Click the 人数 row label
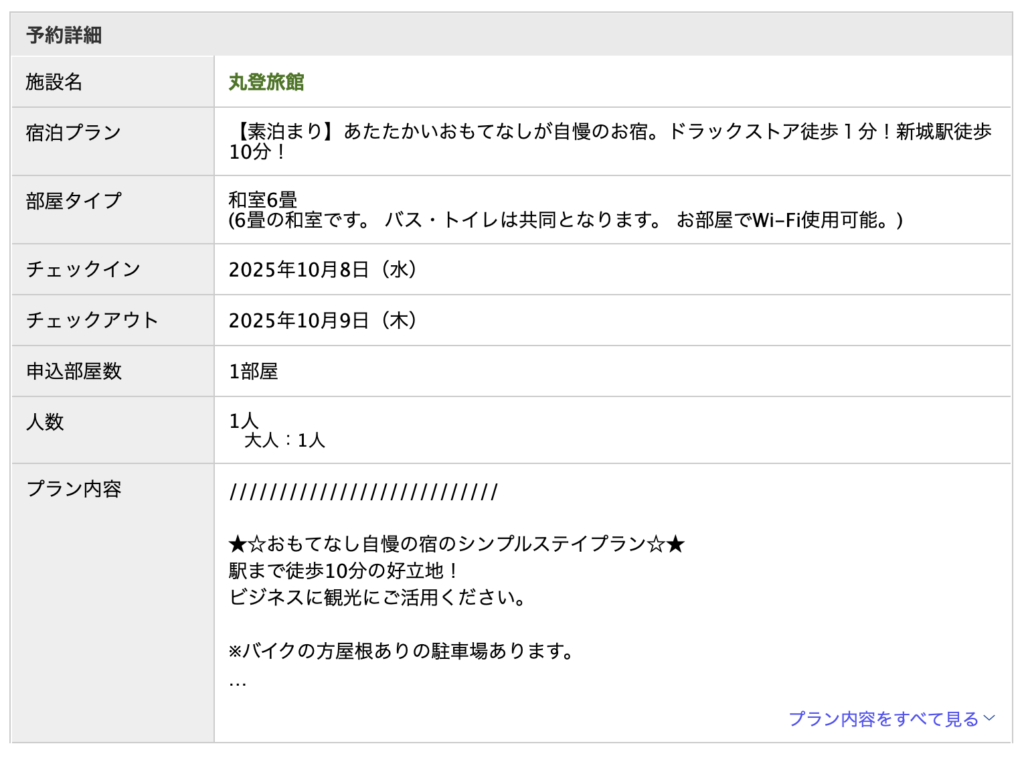 coord(45,422)
